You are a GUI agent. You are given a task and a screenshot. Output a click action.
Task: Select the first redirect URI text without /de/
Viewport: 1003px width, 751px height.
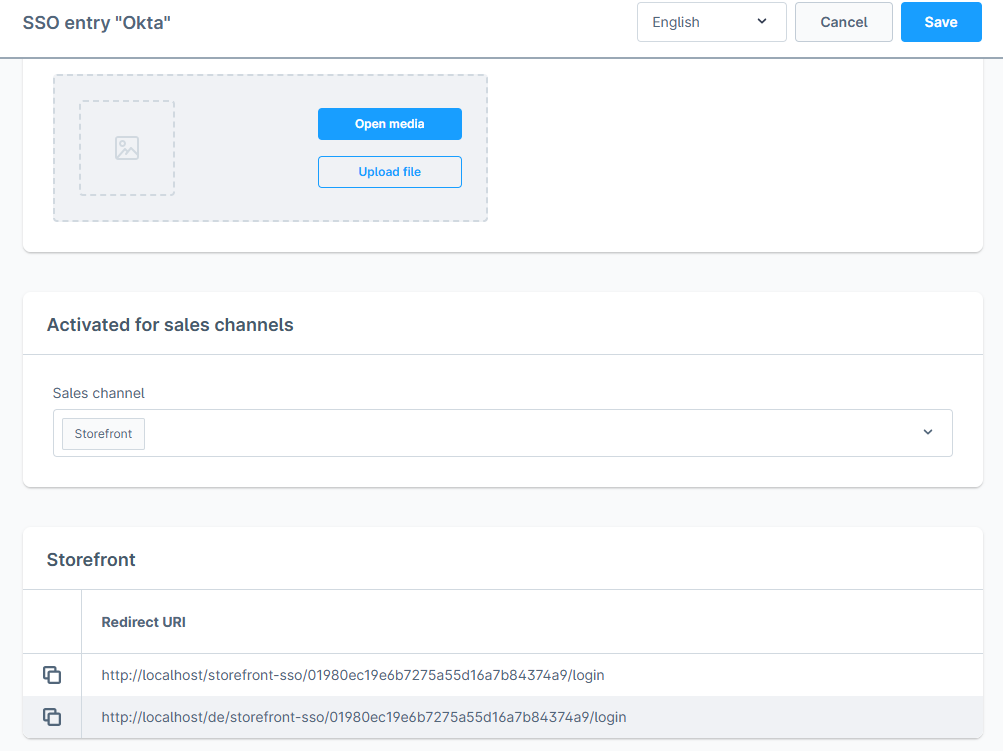(x=352, y=675)
